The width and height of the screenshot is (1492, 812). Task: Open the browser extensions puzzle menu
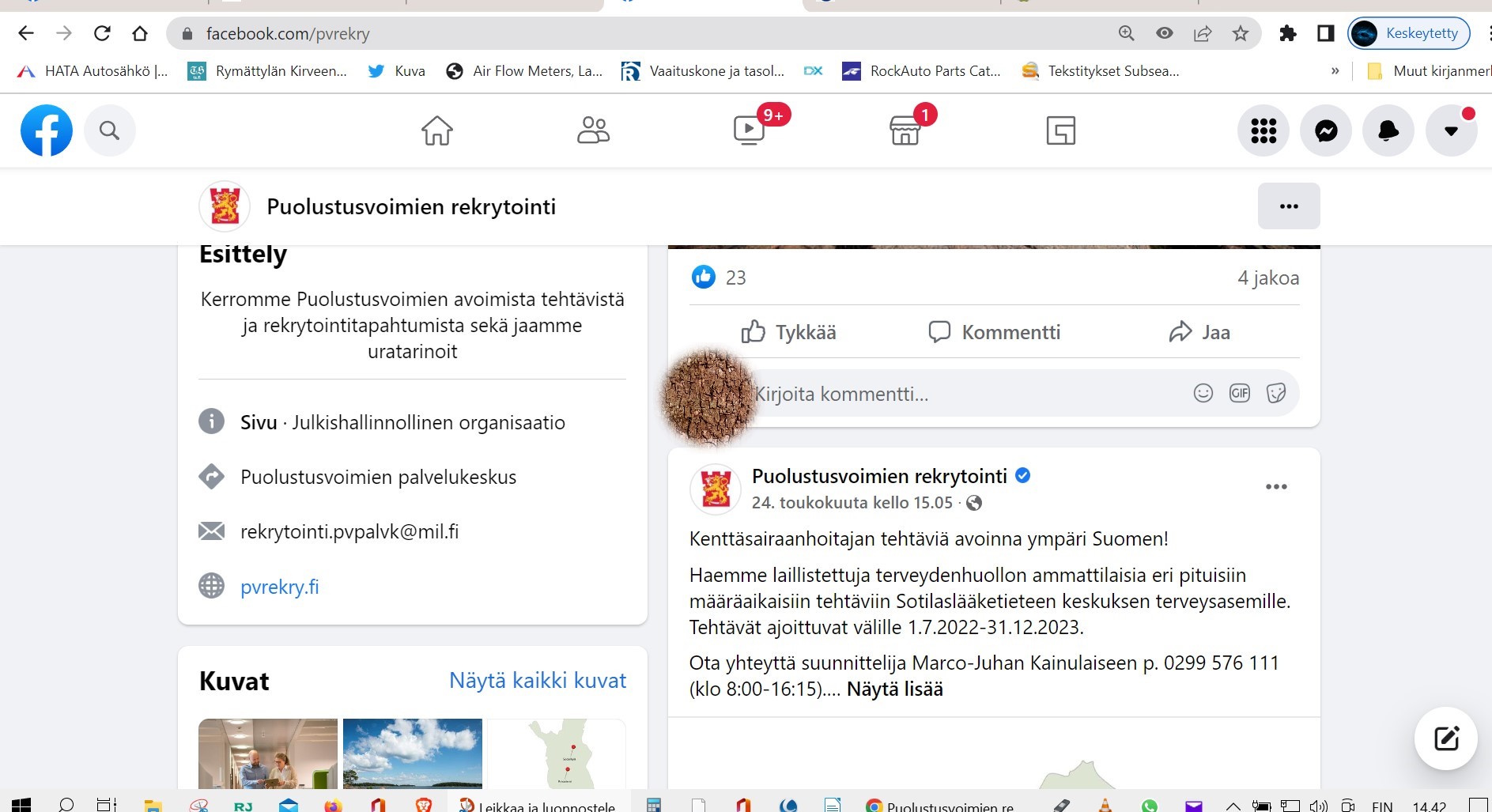point(1288,33)
